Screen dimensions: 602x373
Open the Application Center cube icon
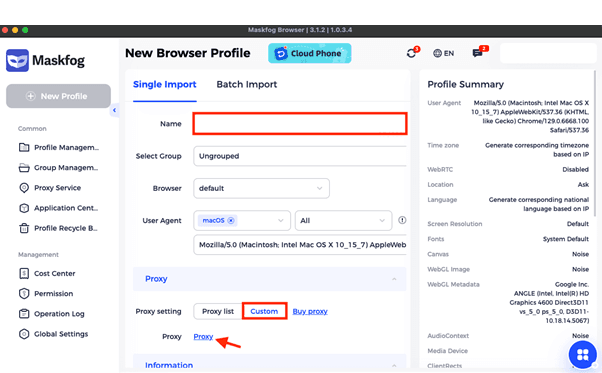24,208
